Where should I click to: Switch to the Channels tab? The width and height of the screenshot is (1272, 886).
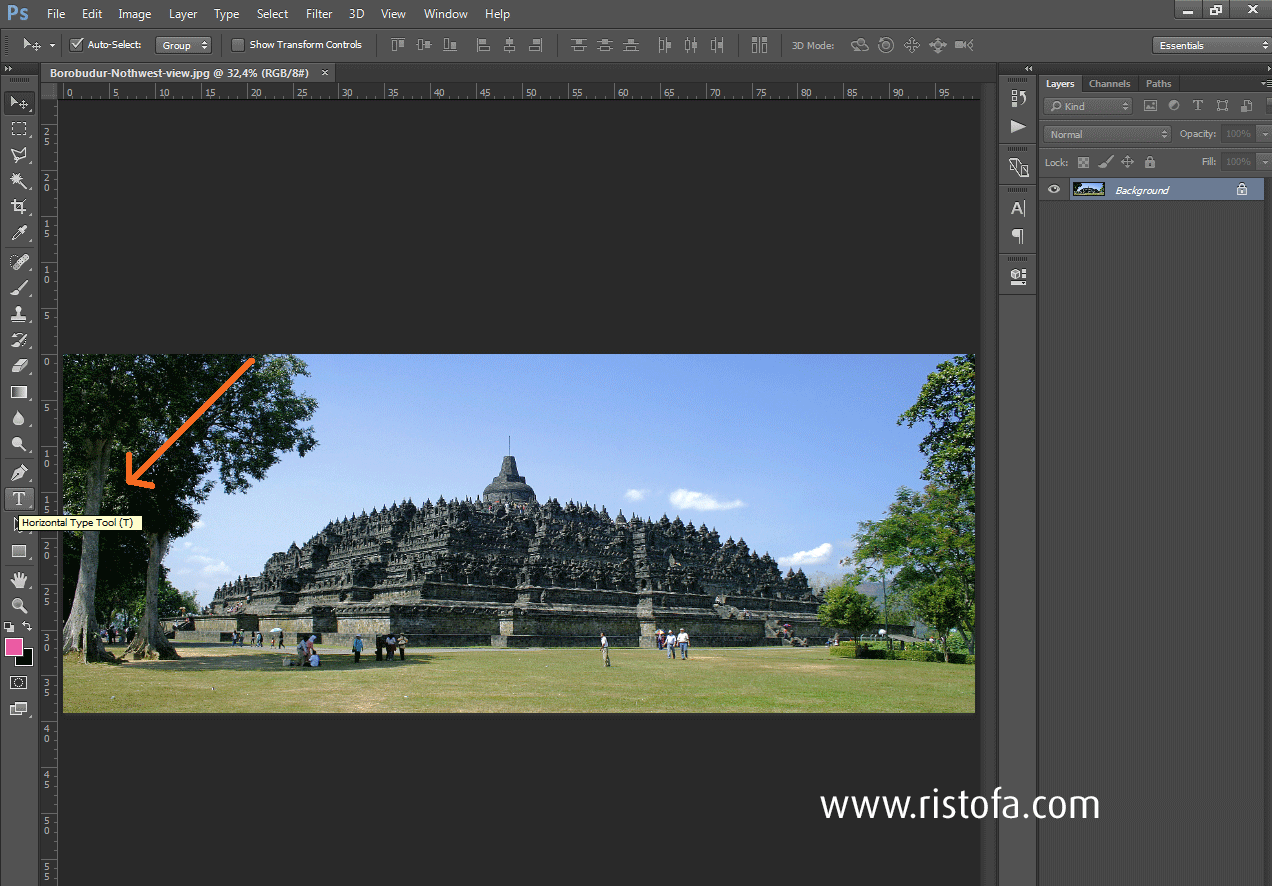click(x=1109, y=83)
